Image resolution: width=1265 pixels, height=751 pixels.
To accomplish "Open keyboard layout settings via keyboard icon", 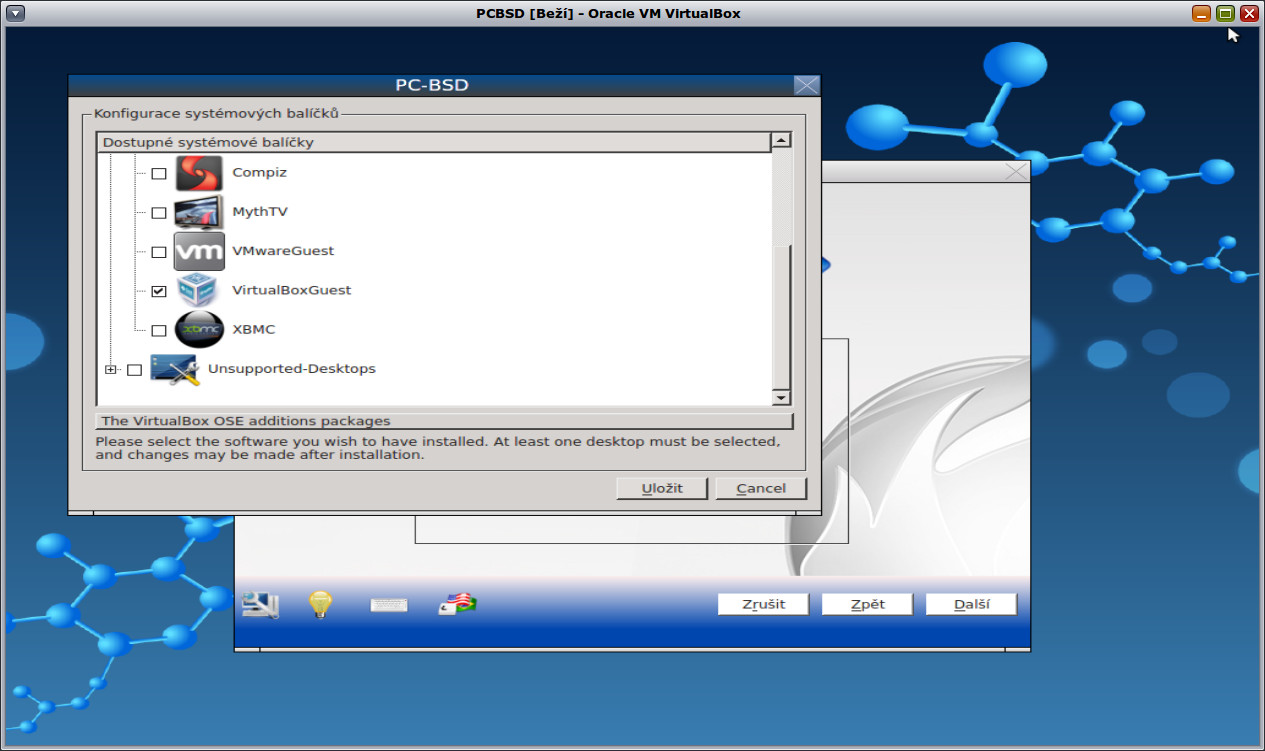I will pyautogui.click(x=388, y=603).
